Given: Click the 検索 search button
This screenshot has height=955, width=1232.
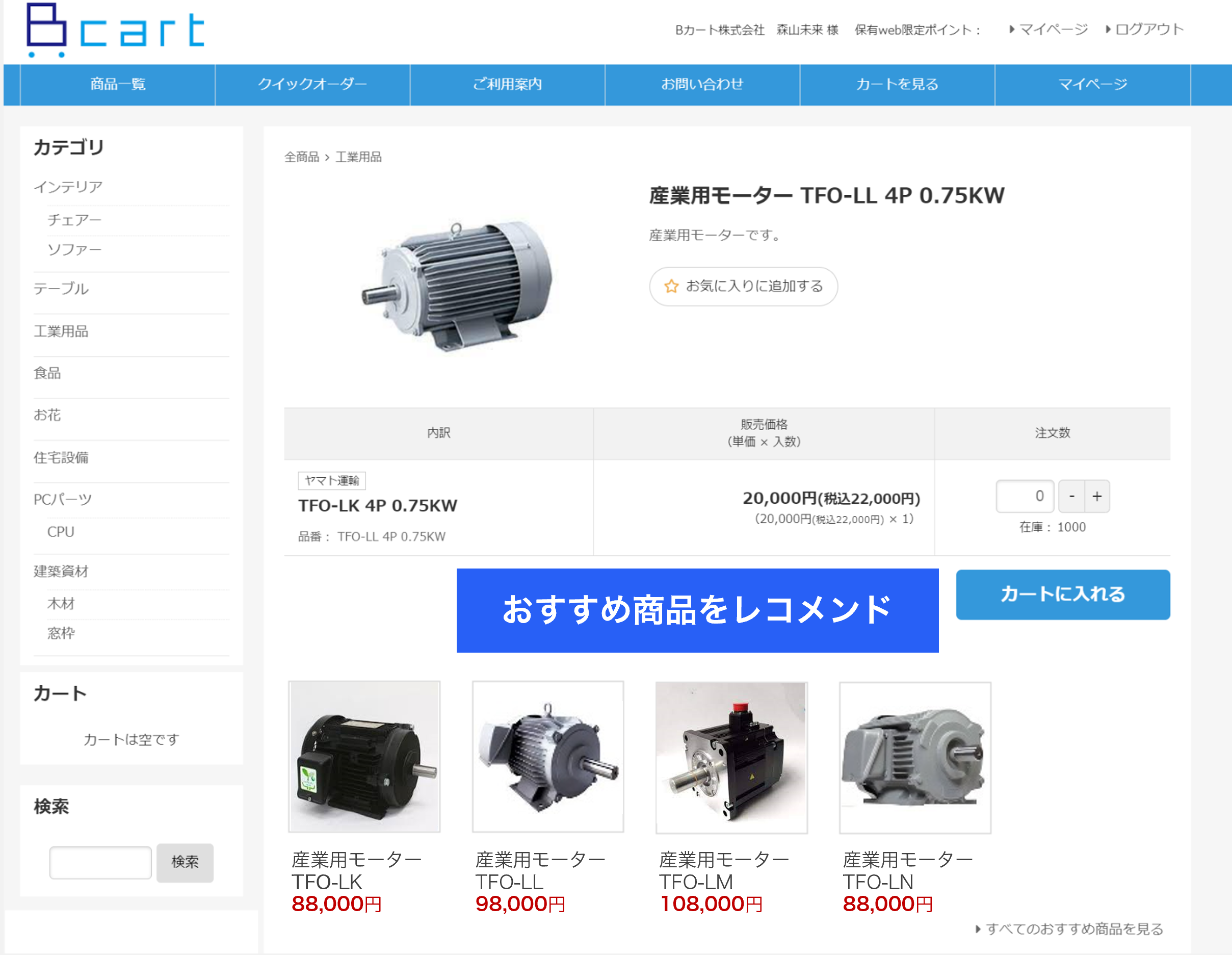Looking at the screenshot, I should [185, 862].
